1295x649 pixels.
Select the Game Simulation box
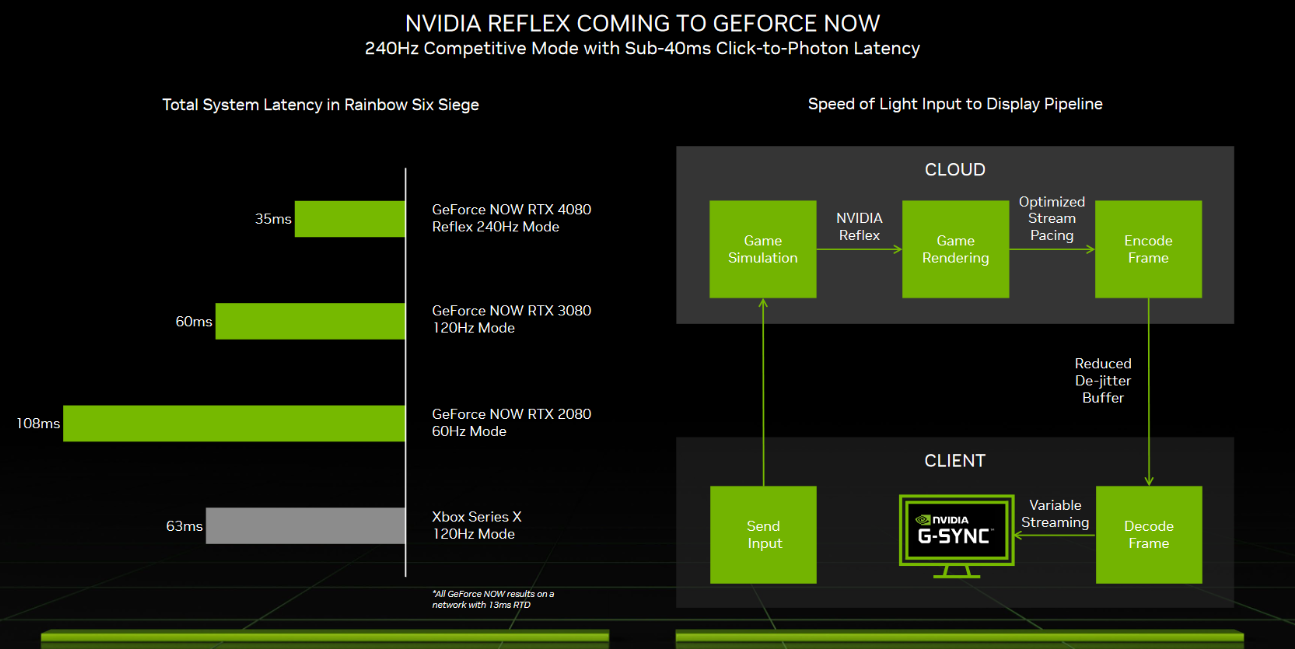[763, 249]
